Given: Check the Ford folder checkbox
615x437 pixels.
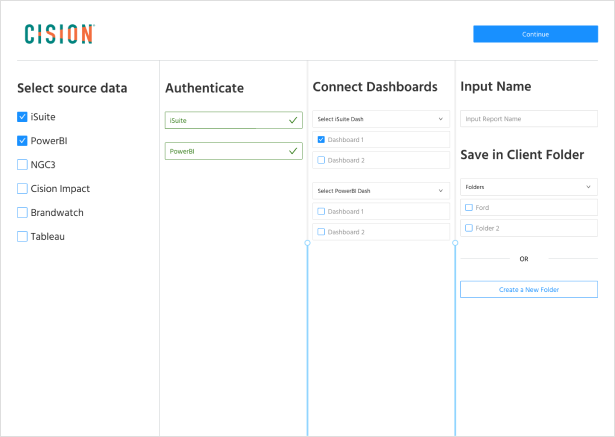Looking at the screenshot, I should point(469,208).
